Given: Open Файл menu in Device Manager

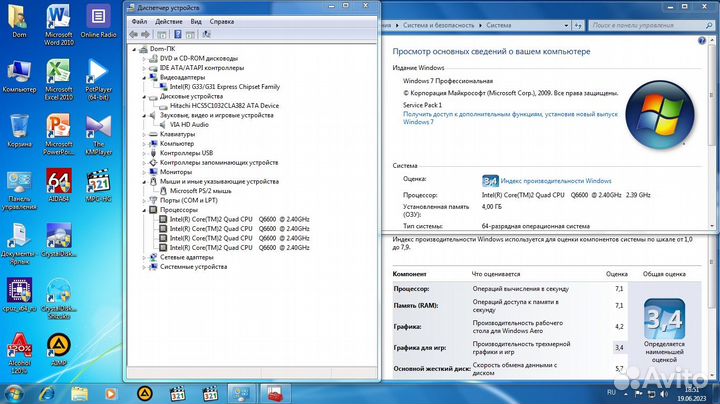Looking at the screenshot, I should click(139, 22).
